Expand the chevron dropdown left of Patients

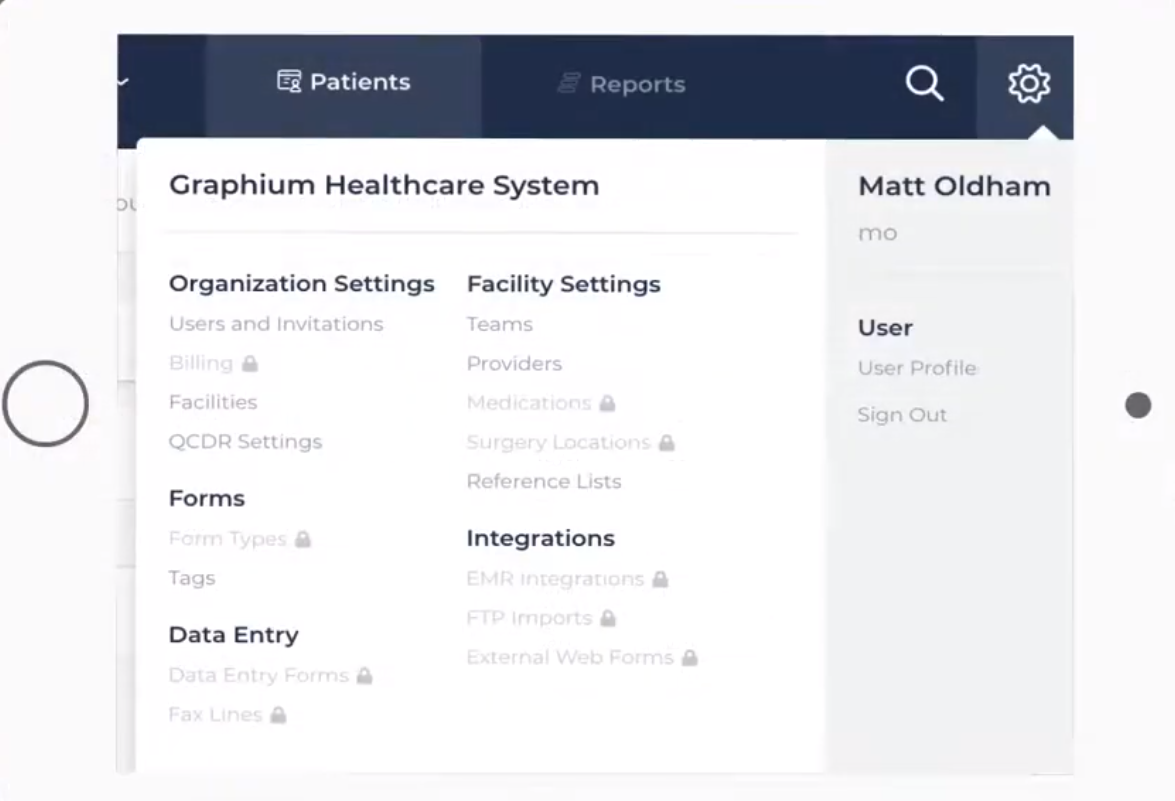click(123, 82)
